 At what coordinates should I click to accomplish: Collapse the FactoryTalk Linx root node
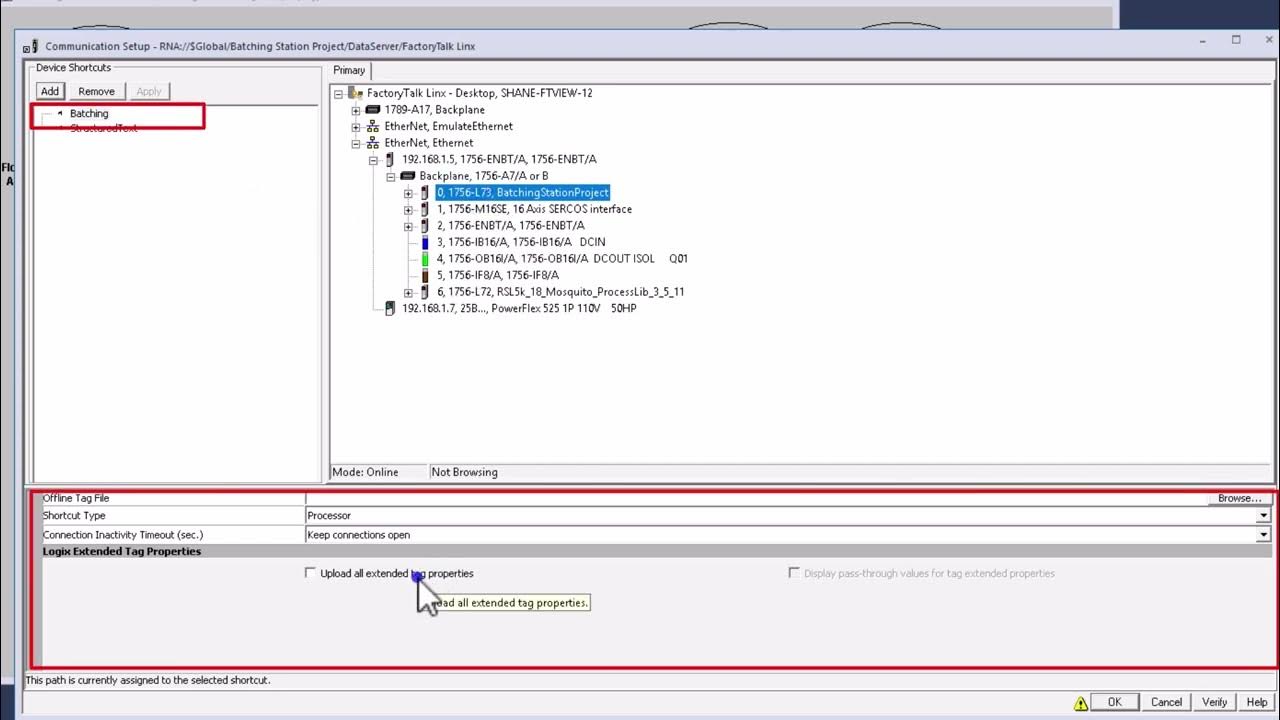point(338,93)
